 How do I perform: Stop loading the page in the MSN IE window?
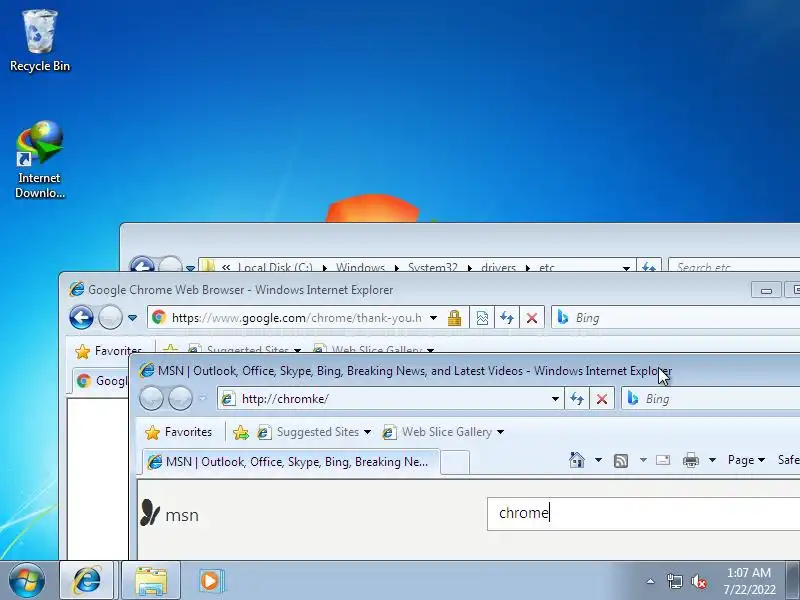(602, 398)
